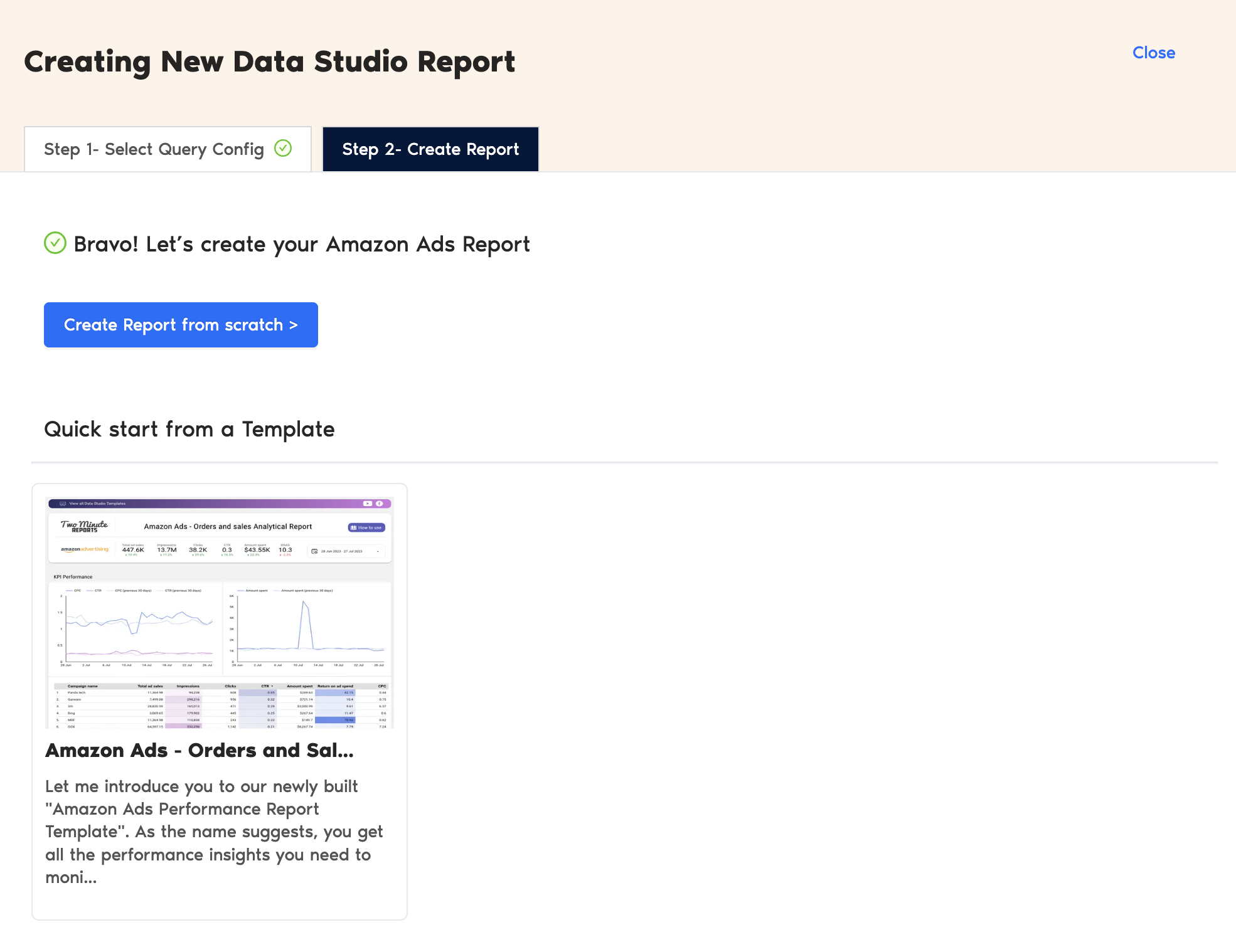Click calendar icon in preview date range

[315, 551]
